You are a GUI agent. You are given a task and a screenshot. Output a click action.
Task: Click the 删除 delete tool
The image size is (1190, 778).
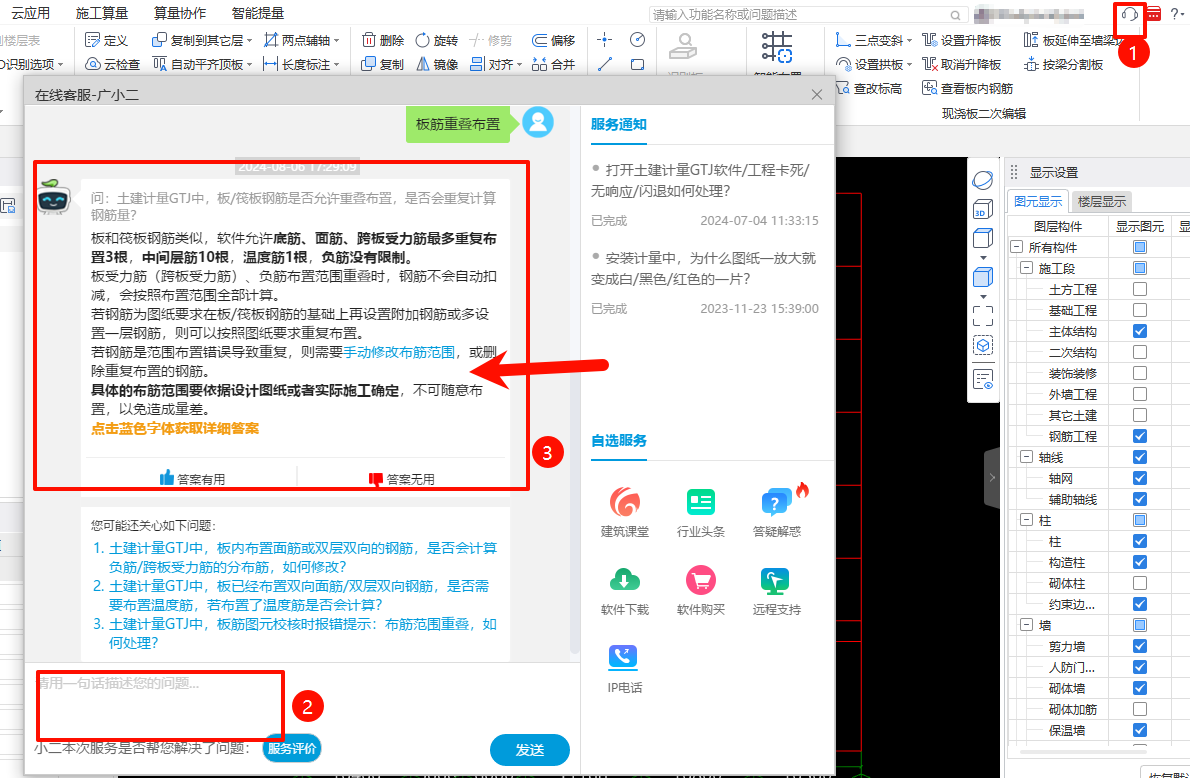point(383,40)
